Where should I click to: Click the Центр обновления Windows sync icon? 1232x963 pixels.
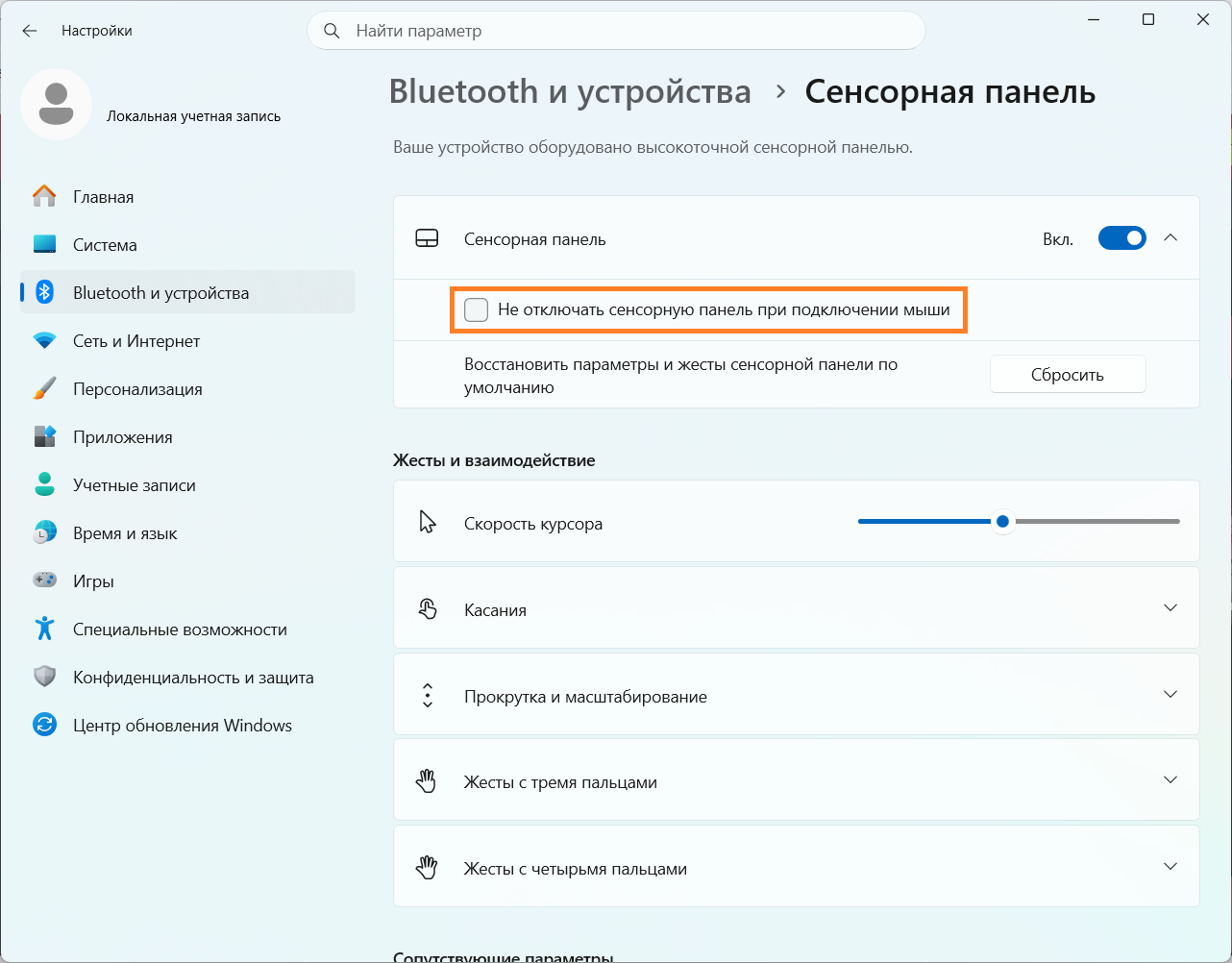[44, 725]
